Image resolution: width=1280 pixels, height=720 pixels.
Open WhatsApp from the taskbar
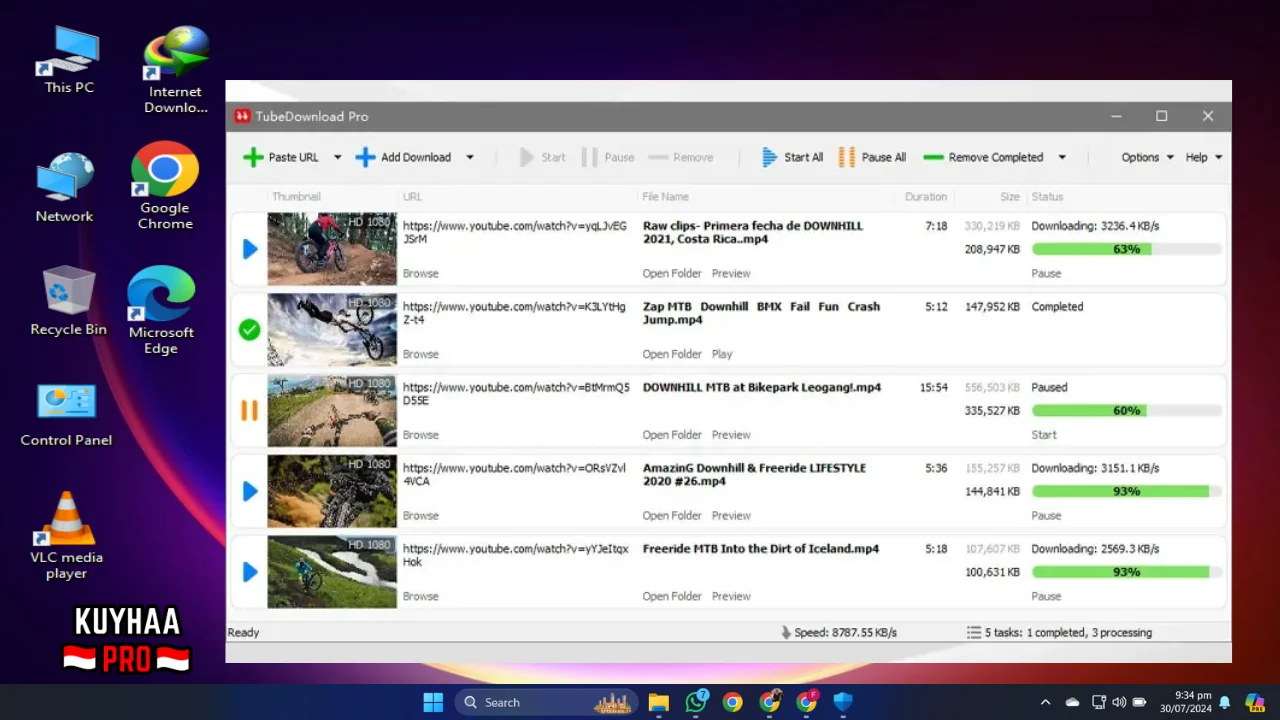696,702
